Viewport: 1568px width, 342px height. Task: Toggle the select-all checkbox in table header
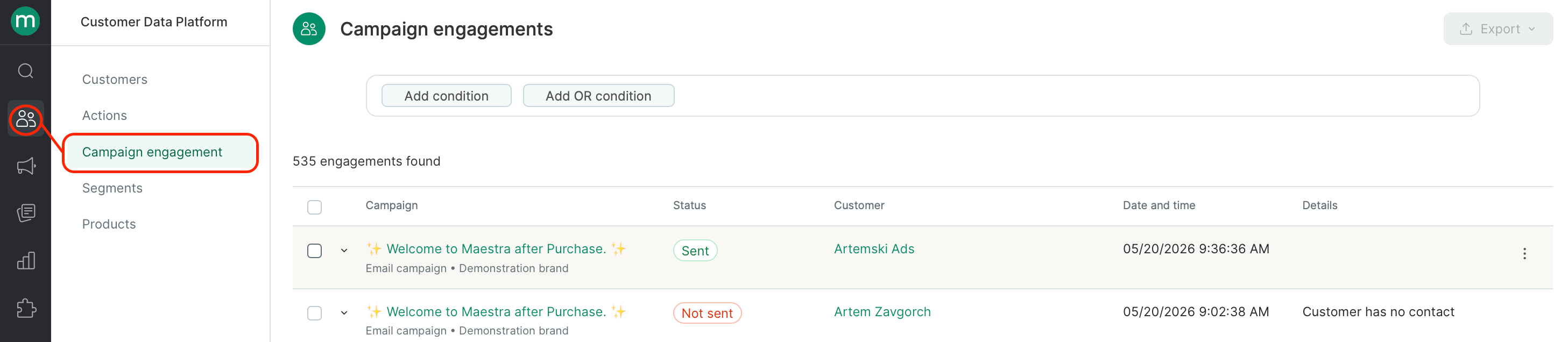click(315, 207)
